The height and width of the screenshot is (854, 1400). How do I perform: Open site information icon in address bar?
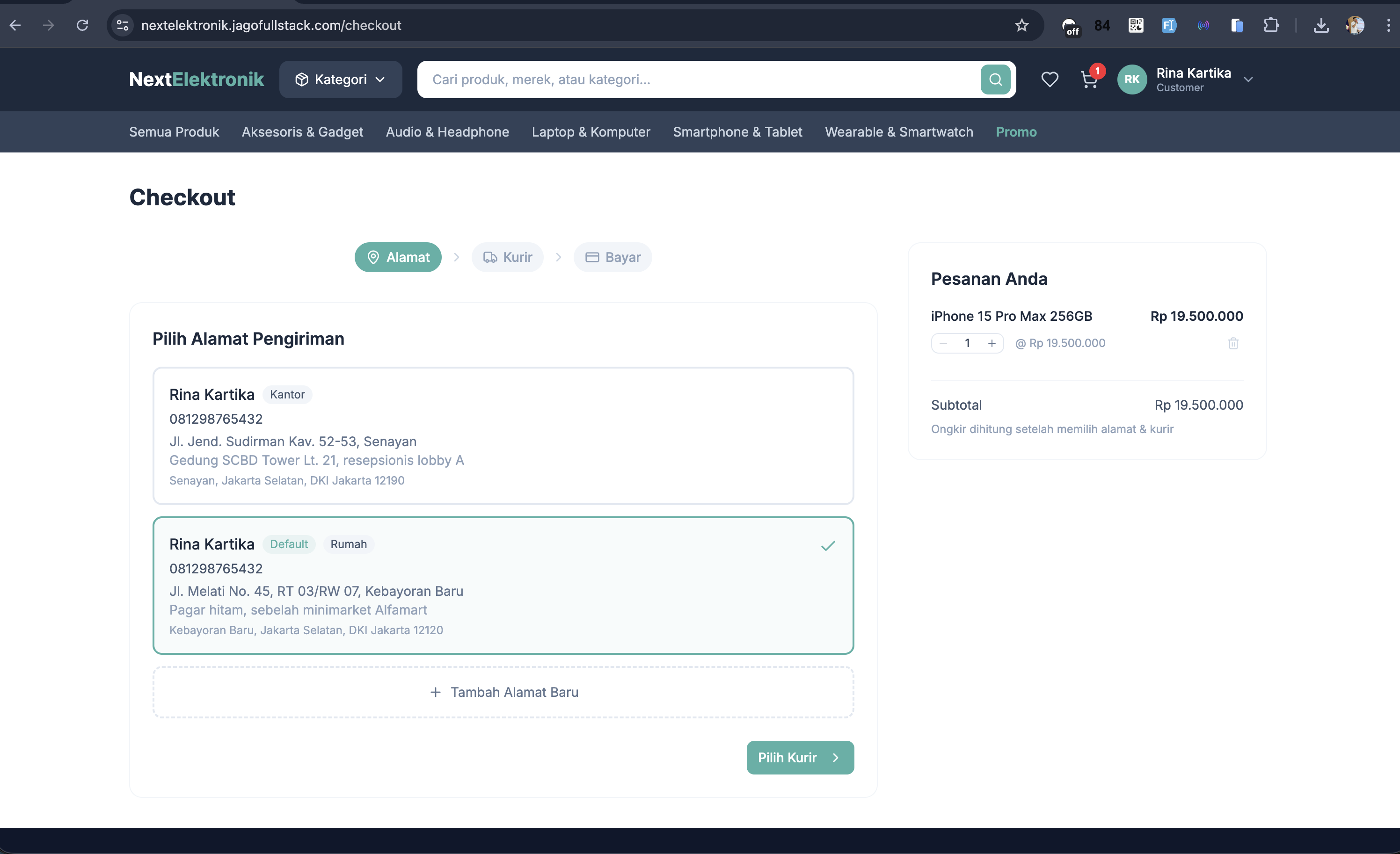(123, 25)
